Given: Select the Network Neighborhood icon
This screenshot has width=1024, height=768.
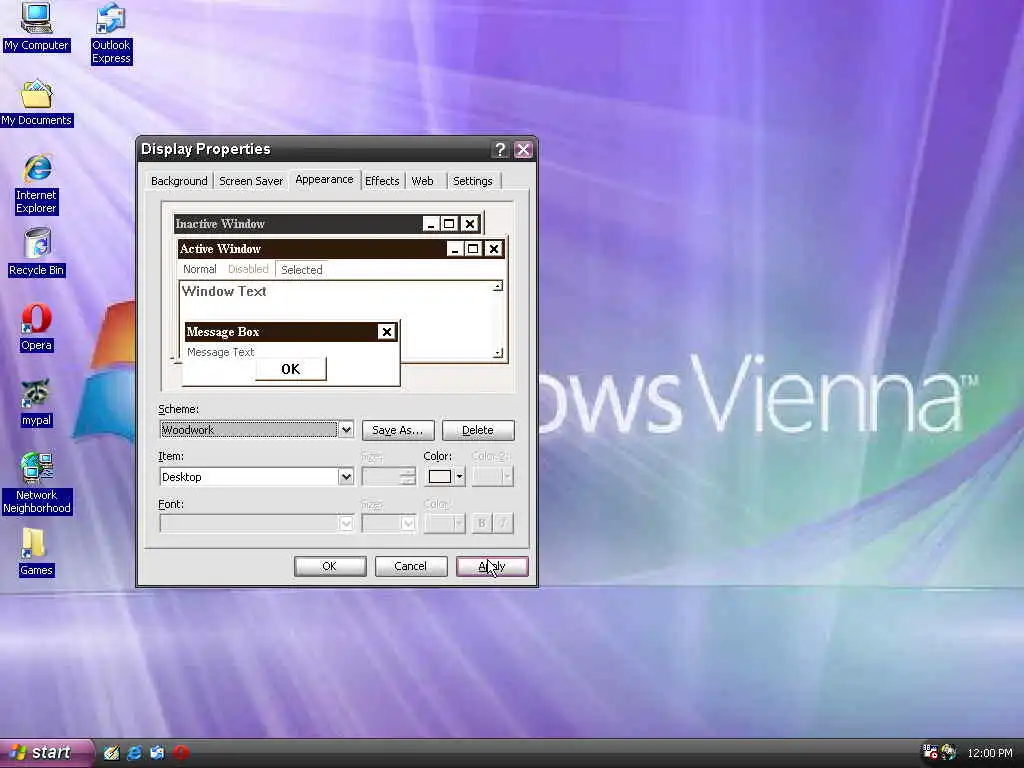Looking at the screenshot, I should [x=37, y=483].
